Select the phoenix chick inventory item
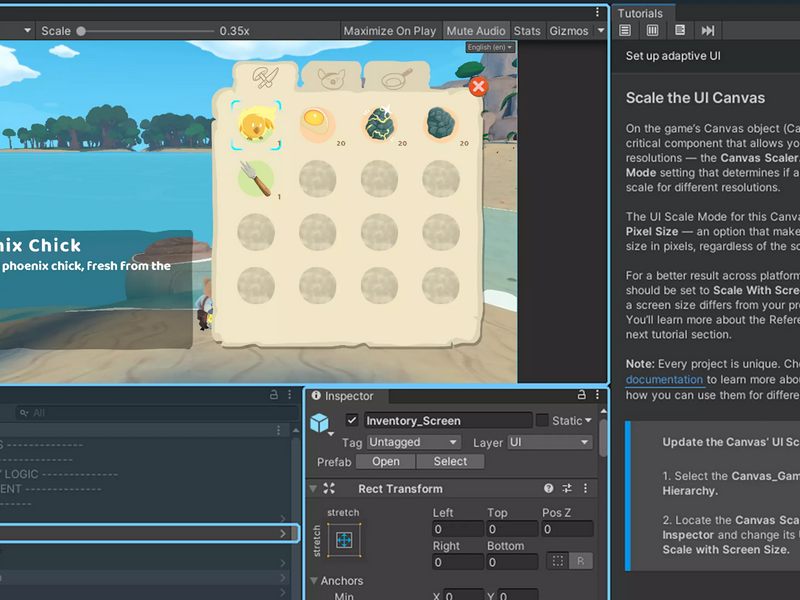 (x=256, y=125)
